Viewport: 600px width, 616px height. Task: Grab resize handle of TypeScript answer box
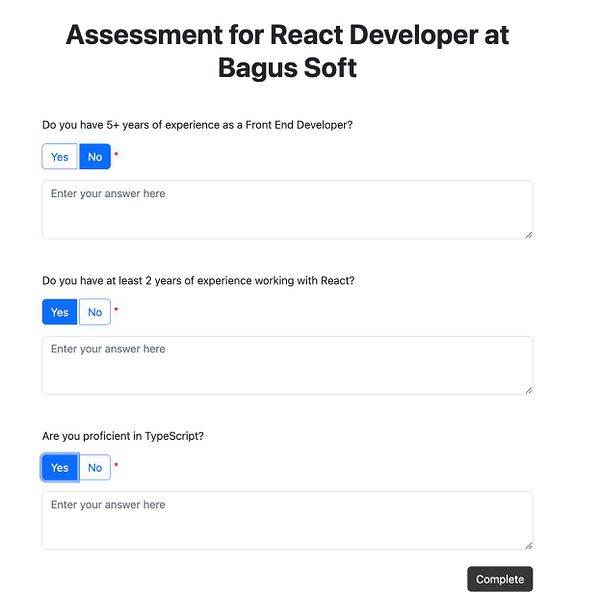[529, 546]
